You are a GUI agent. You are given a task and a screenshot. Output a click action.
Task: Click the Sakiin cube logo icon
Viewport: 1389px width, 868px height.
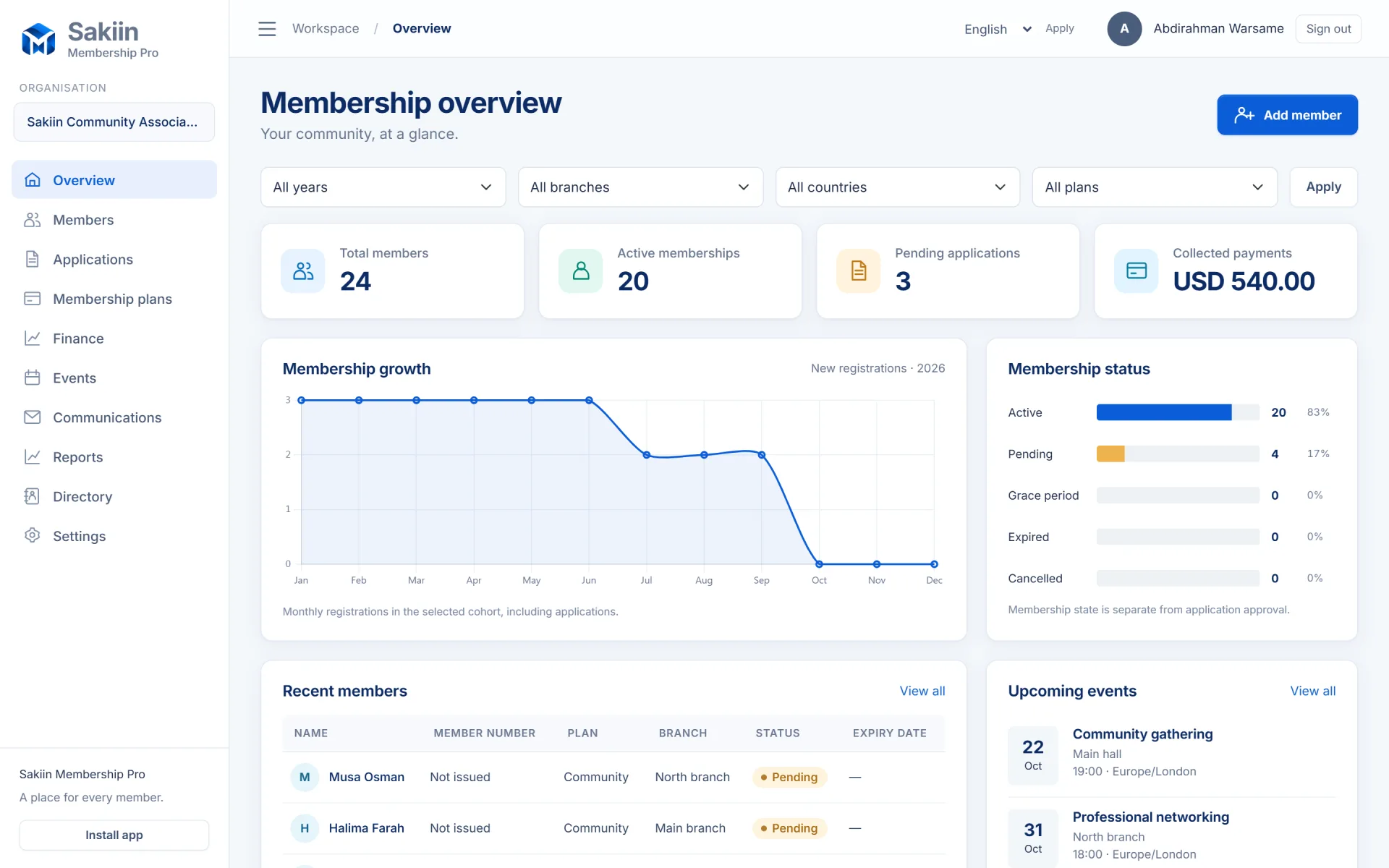coord(38,39)
